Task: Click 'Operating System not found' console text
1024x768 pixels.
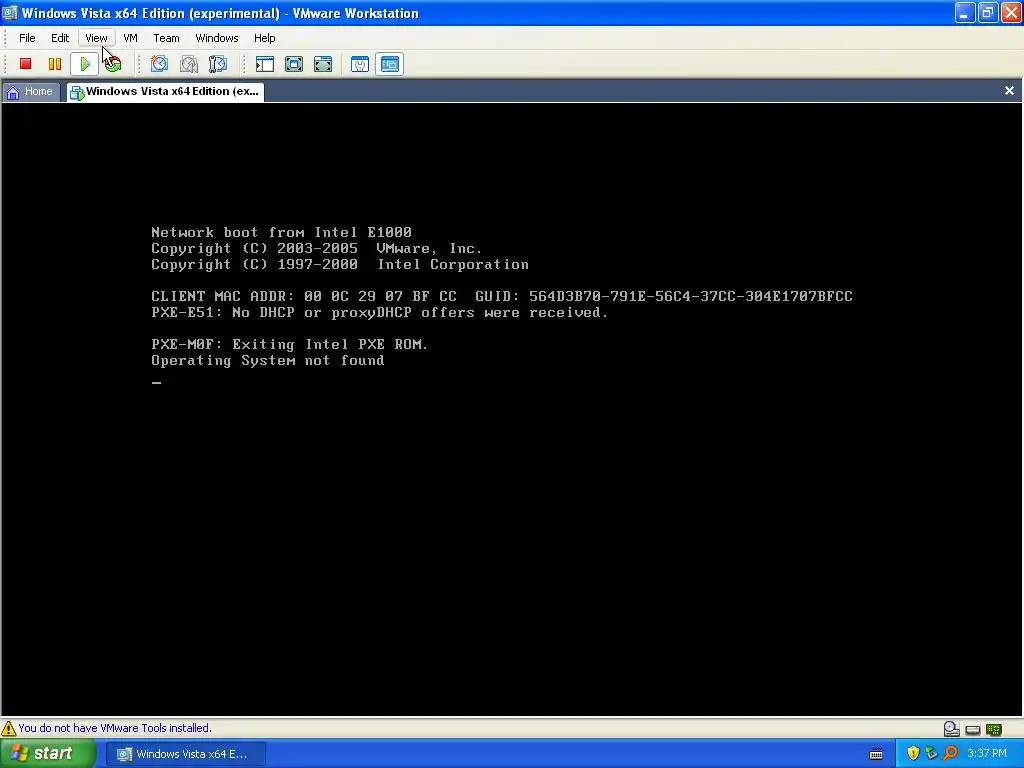Action: 268,360
